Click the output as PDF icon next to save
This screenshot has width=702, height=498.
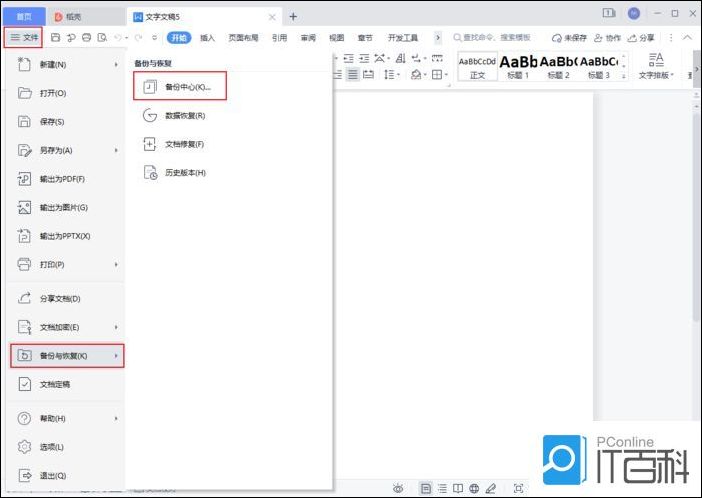coord(71,38)
